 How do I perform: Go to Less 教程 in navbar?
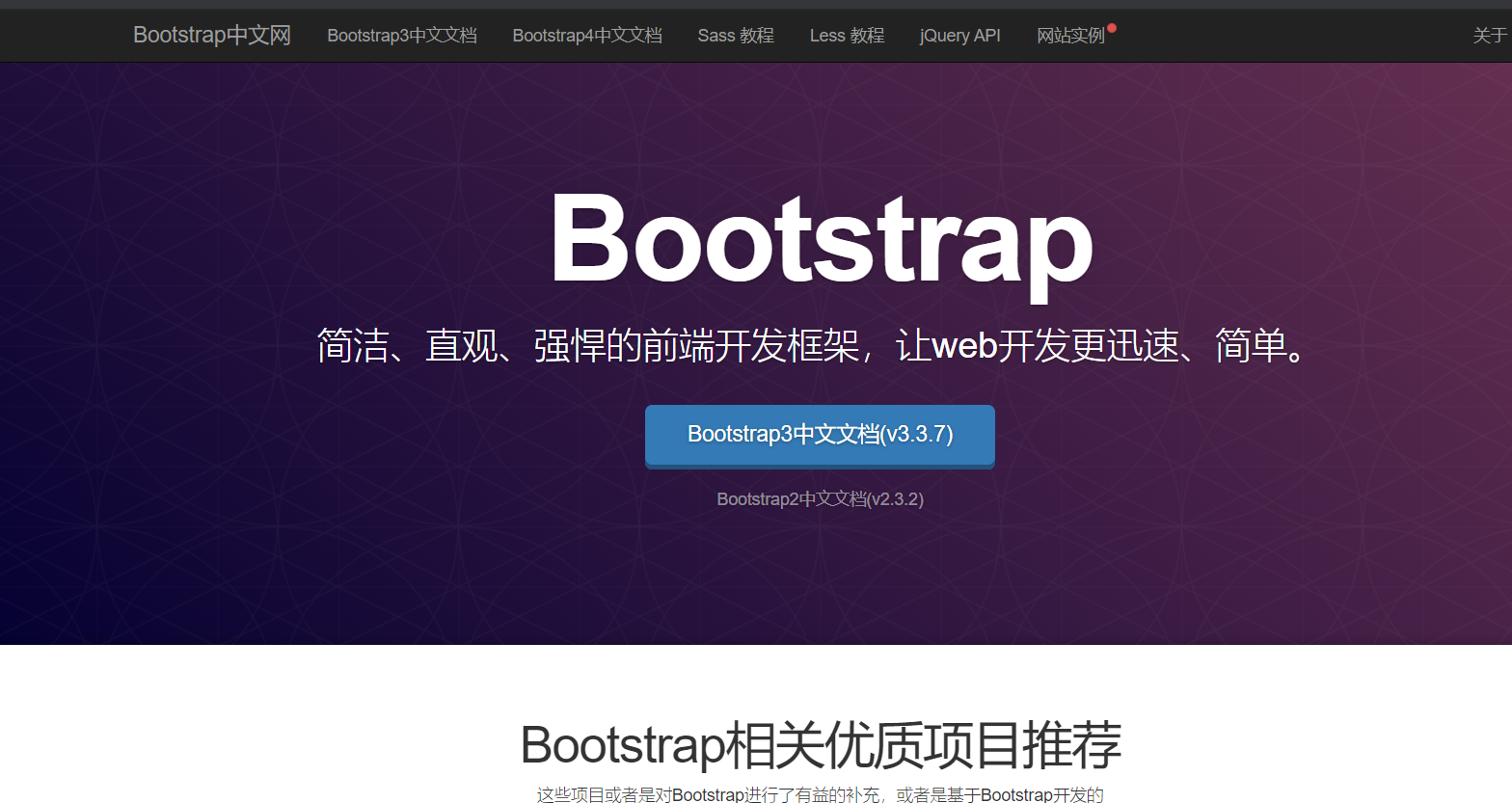(x=847, y=36)
